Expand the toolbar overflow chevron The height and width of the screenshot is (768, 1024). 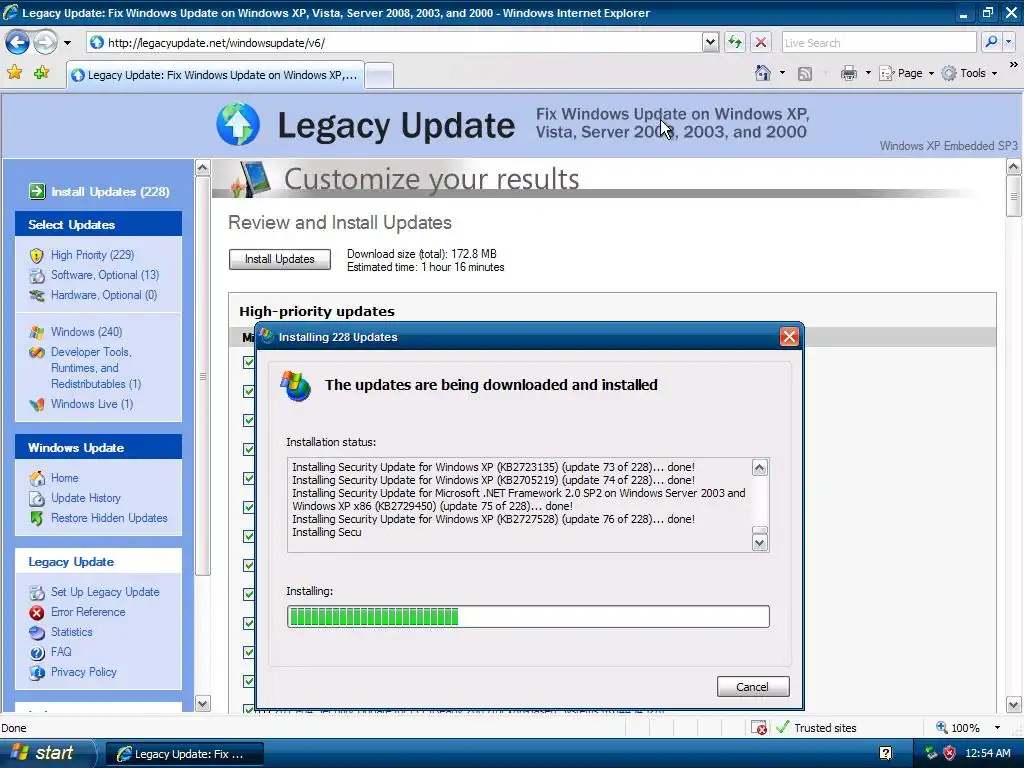(1014, 65)
